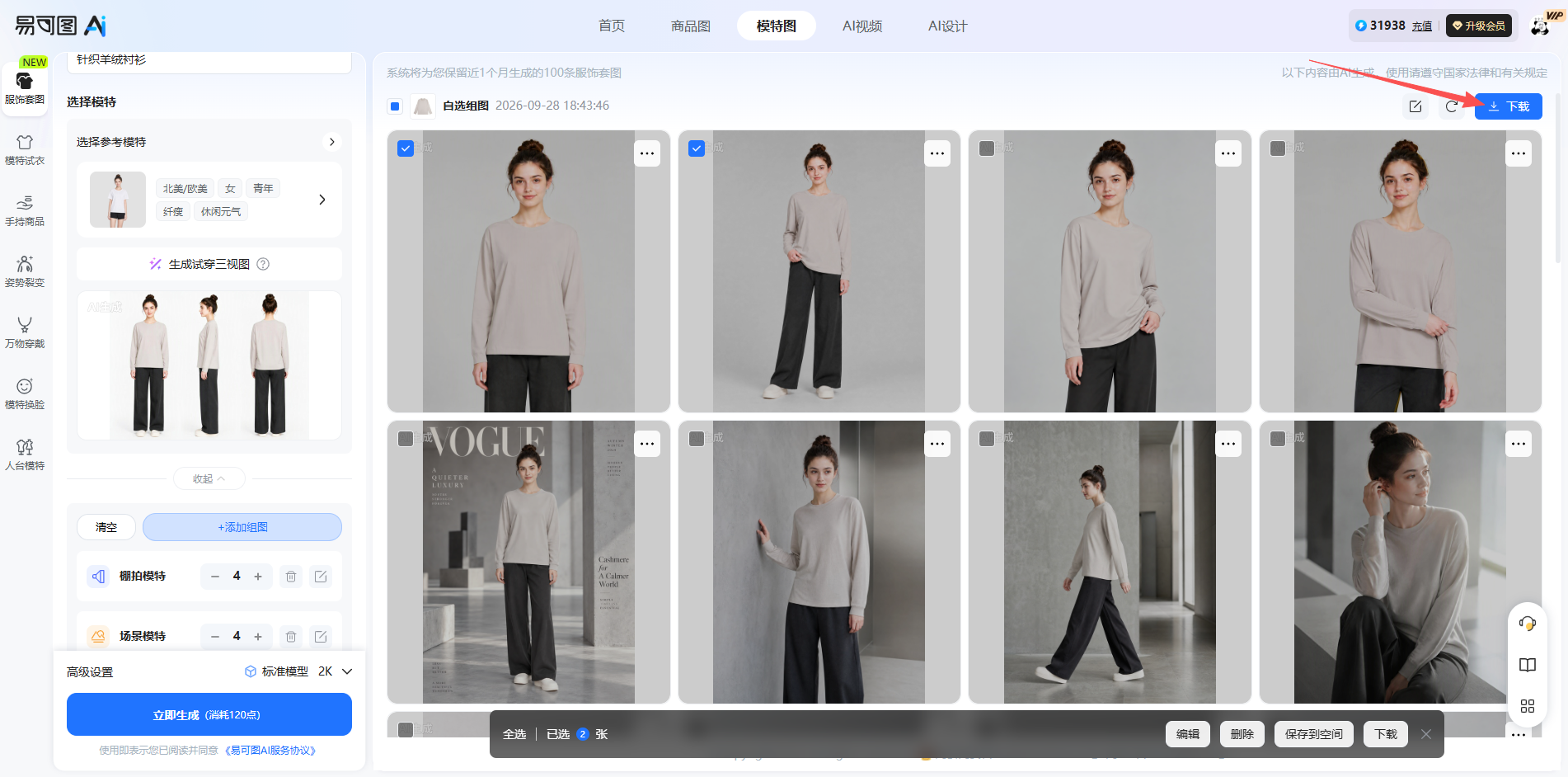Collapse the panel with 收起
Image resolution: width=1568 pixels, height=777 pixels.
point(209,478)
